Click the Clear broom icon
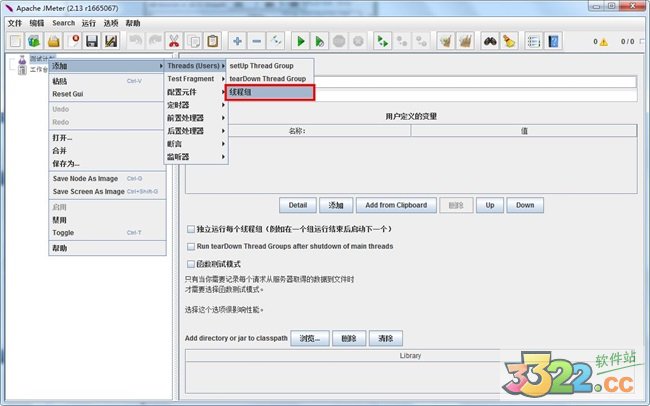Image resolution: width=650 pixels, height=406 pixels. pyautogui.click(x=446, y=41)
